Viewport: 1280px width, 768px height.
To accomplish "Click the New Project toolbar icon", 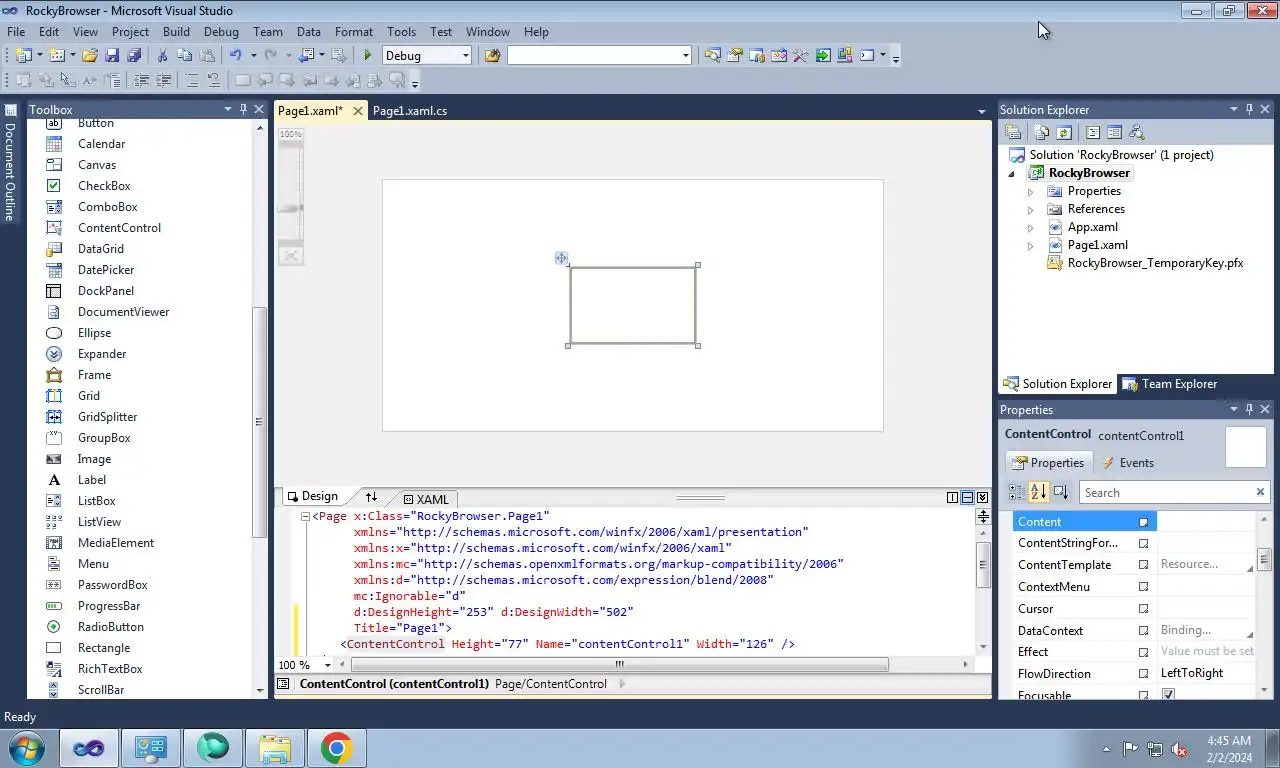I will click(22, 55).
